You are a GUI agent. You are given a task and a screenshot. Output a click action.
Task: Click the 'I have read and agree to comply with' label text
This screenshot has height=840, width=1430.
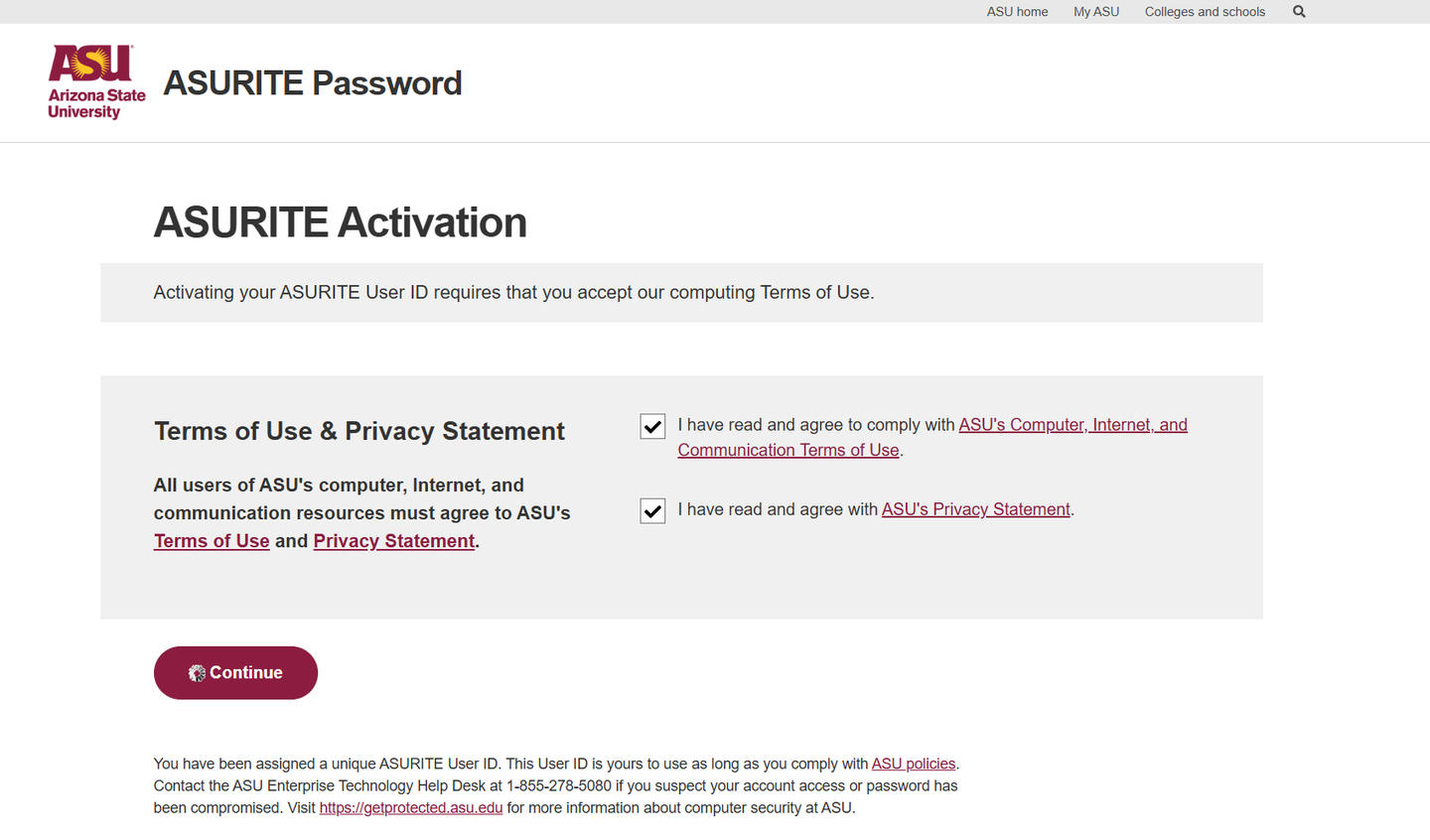click(816, 425)
